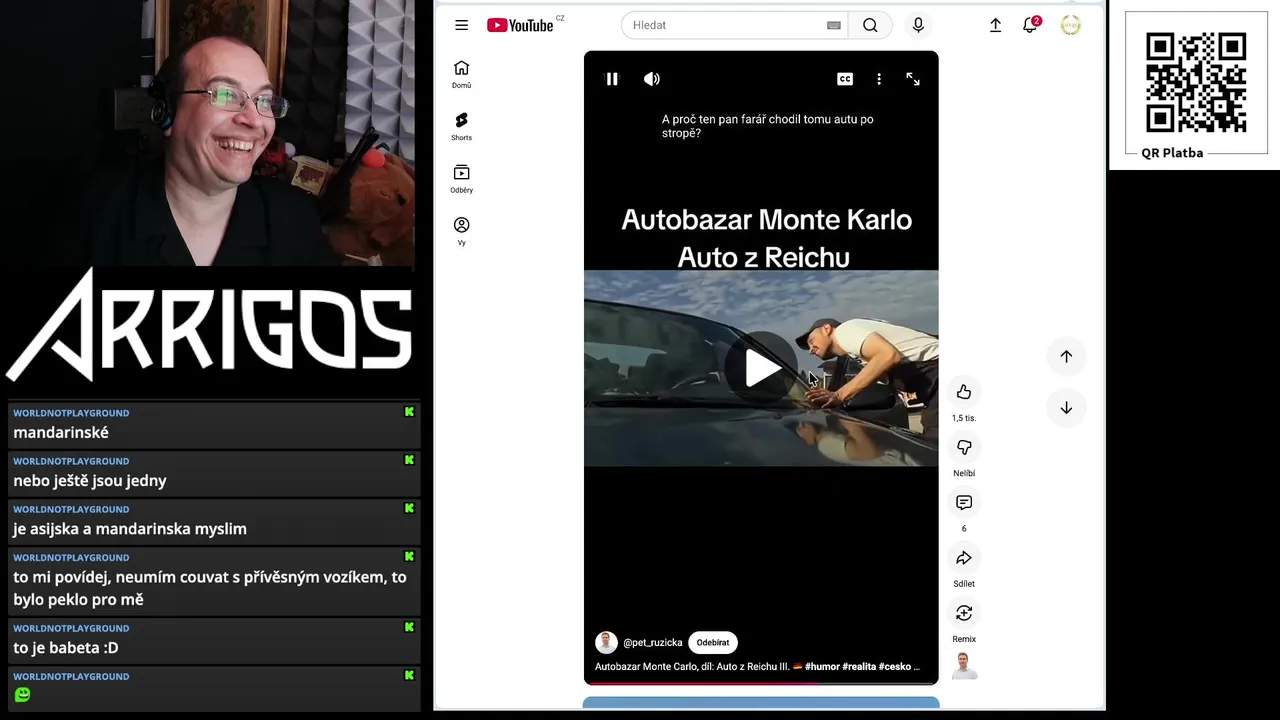Screen dimensions: 1280x720
Task: Click the video title "Autobazar Monte Karlo"
Action: pos(766,220)
